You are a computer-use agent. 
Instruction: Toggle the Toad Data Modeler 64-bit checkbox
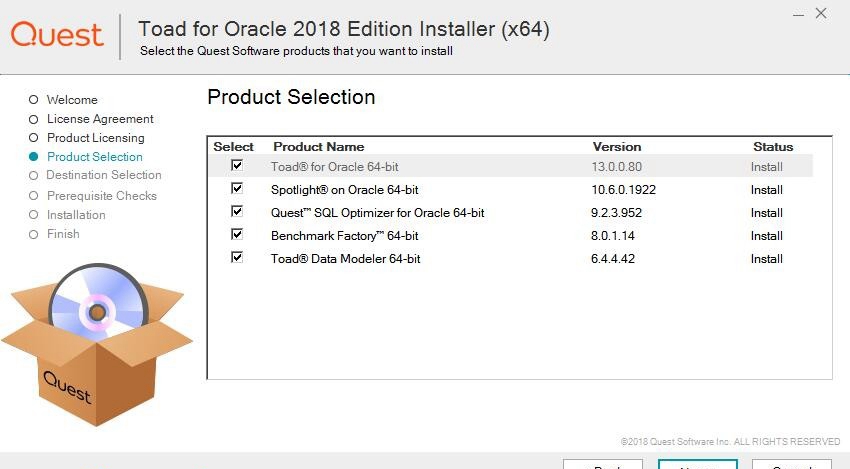[237, 257]
